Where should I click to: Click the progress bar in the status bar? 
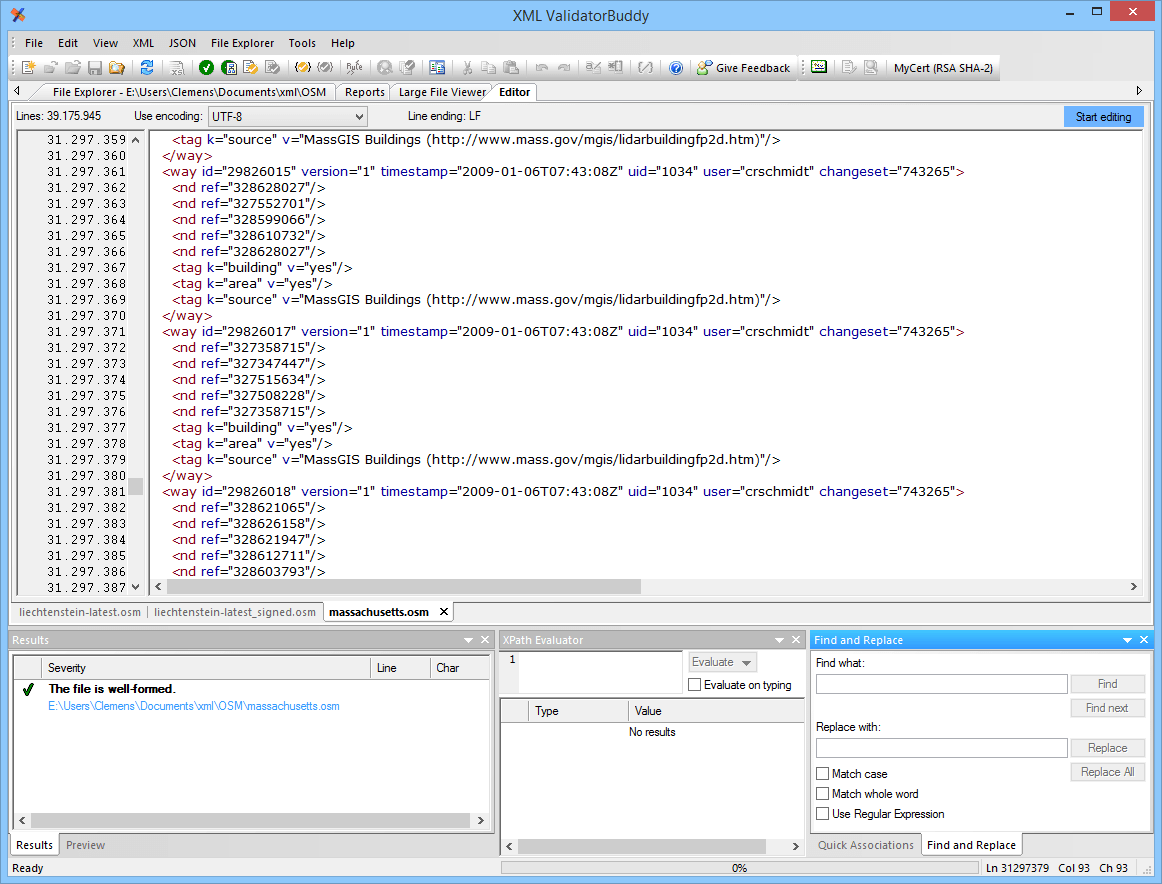click(x=740, y=868)
